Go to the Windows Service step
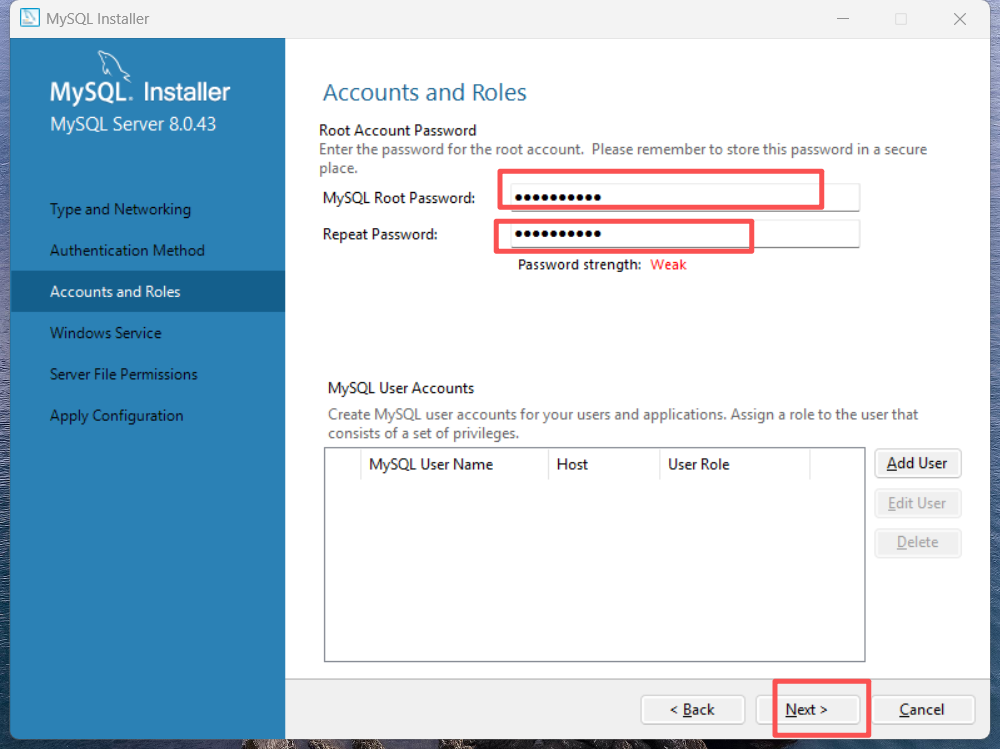 [106, 333]
